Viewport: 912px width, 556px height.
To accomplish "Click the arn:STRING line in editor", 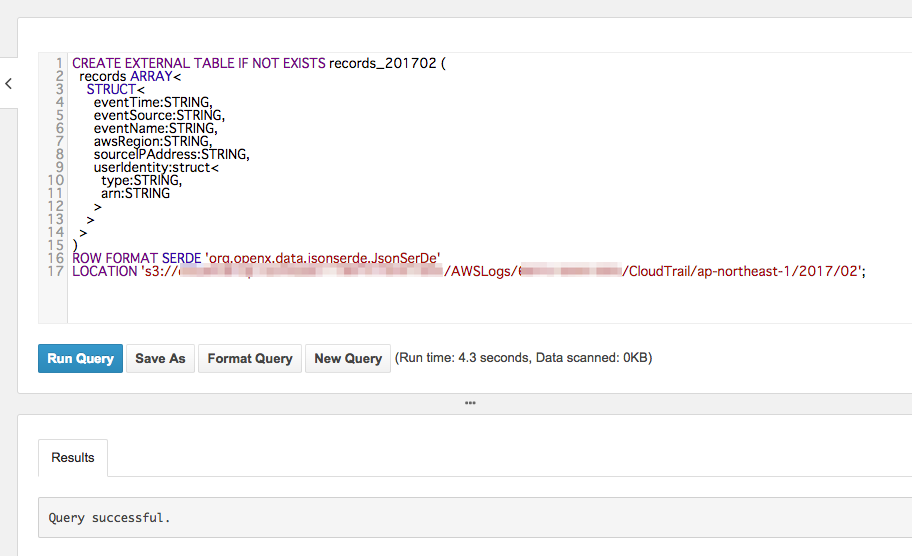I will 135,193.
